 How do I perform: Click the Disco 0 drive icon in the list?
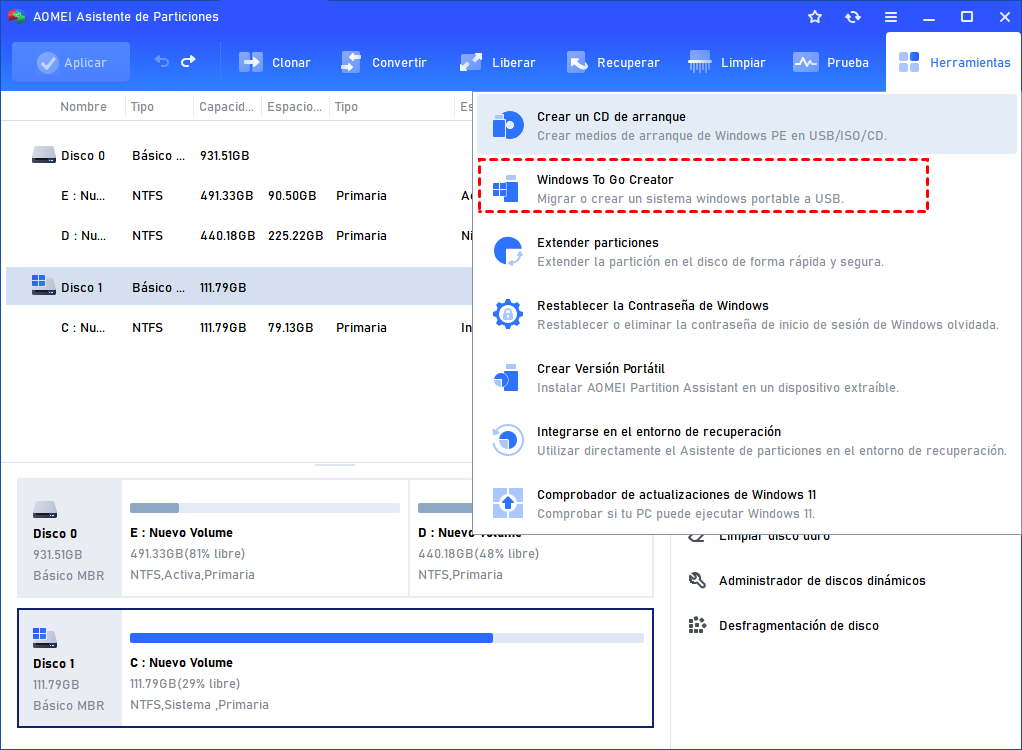point(44,155)
